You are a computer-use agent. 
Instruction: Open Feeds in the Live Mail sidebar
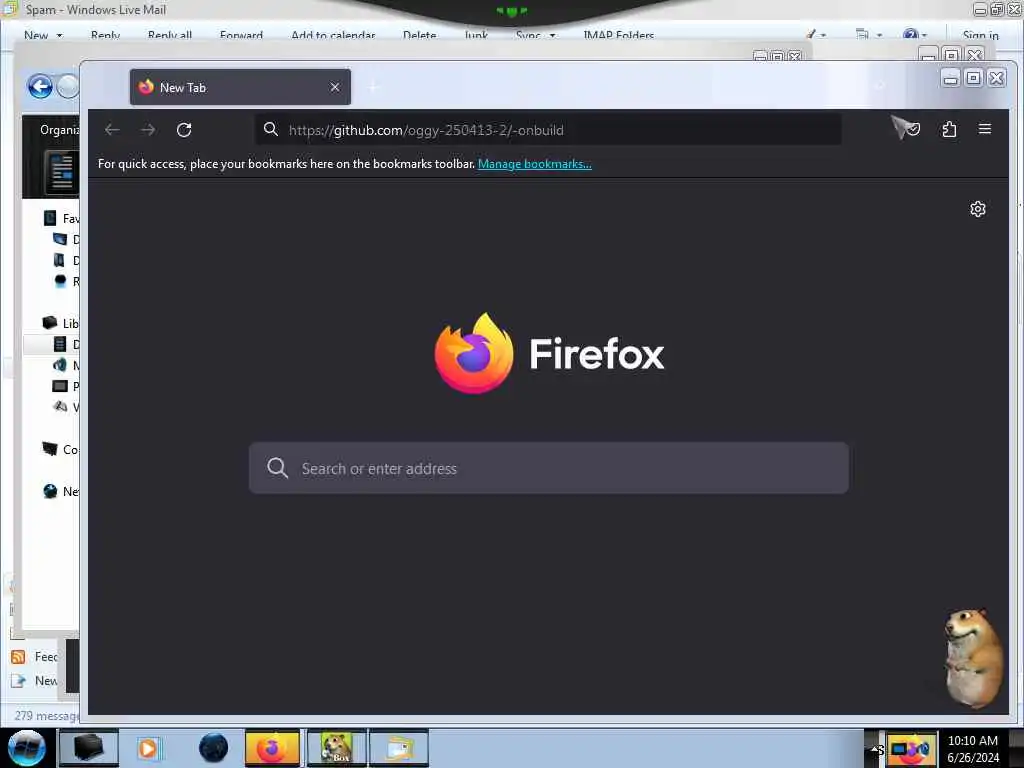46,656
